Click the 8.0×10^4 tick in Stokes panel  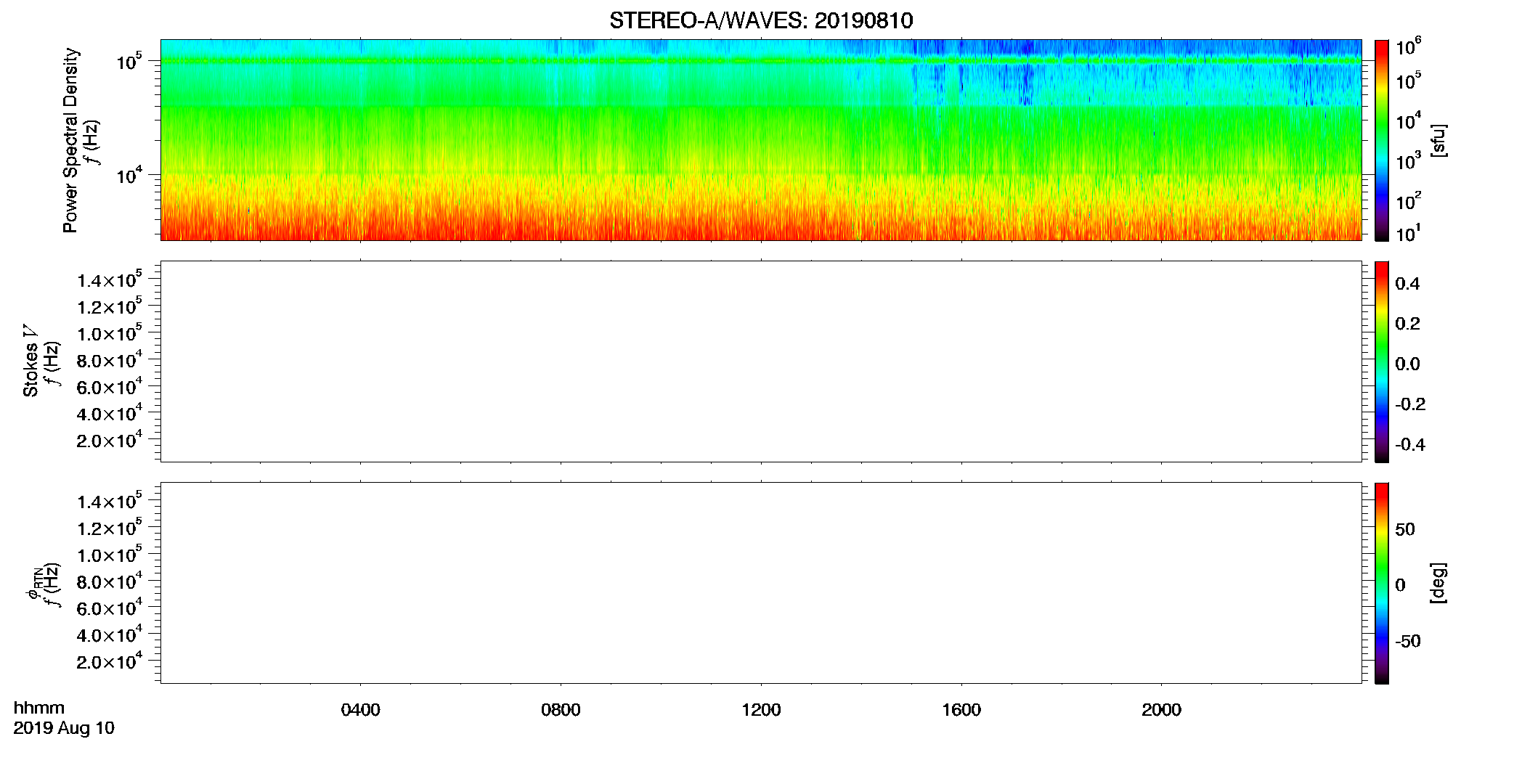(110, 359)
